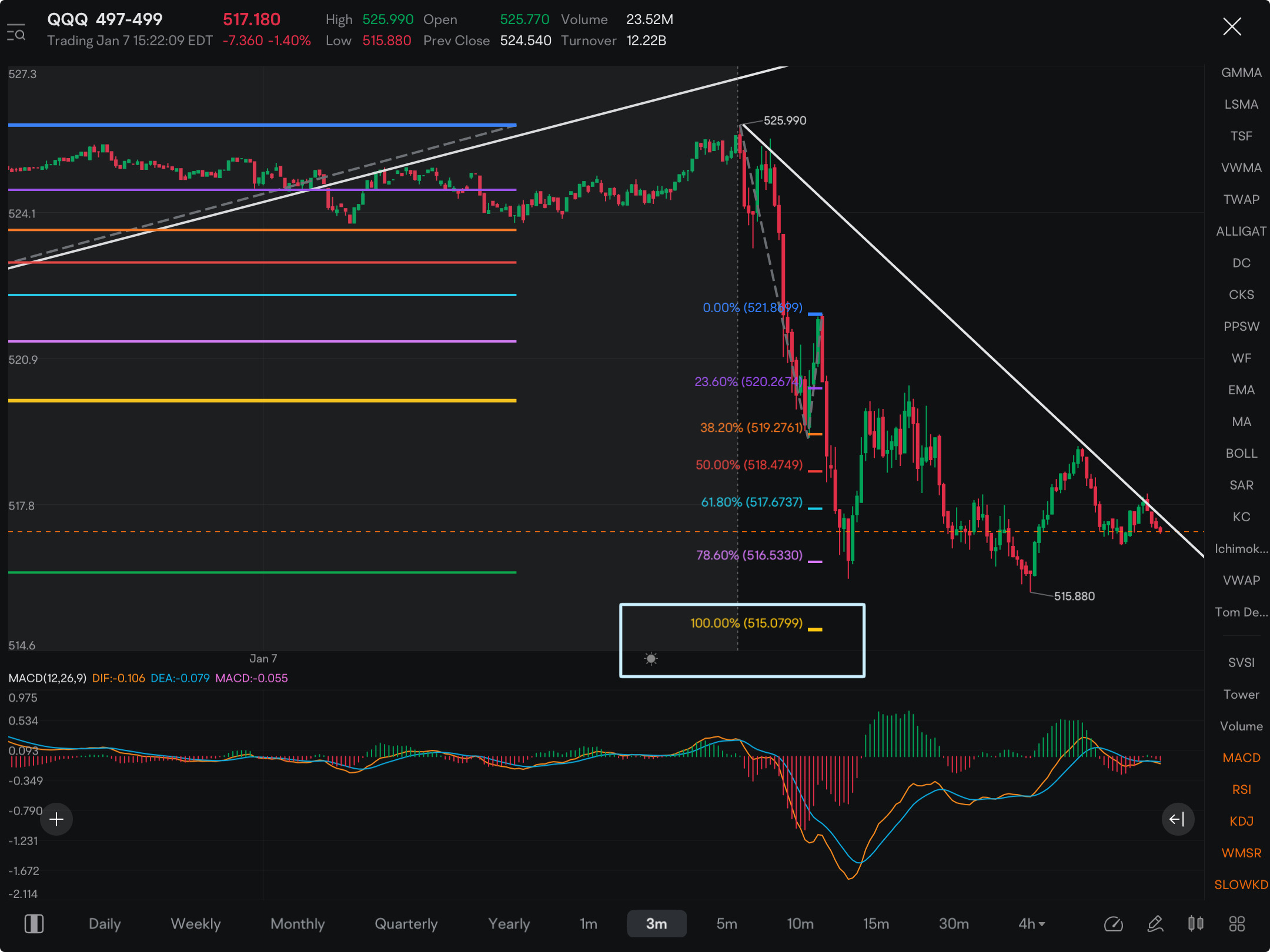The height and width of the screenshot is (952, 1270).
Task: Tap the QQQ 497-499 ticker title
Action: click(105, 19)
